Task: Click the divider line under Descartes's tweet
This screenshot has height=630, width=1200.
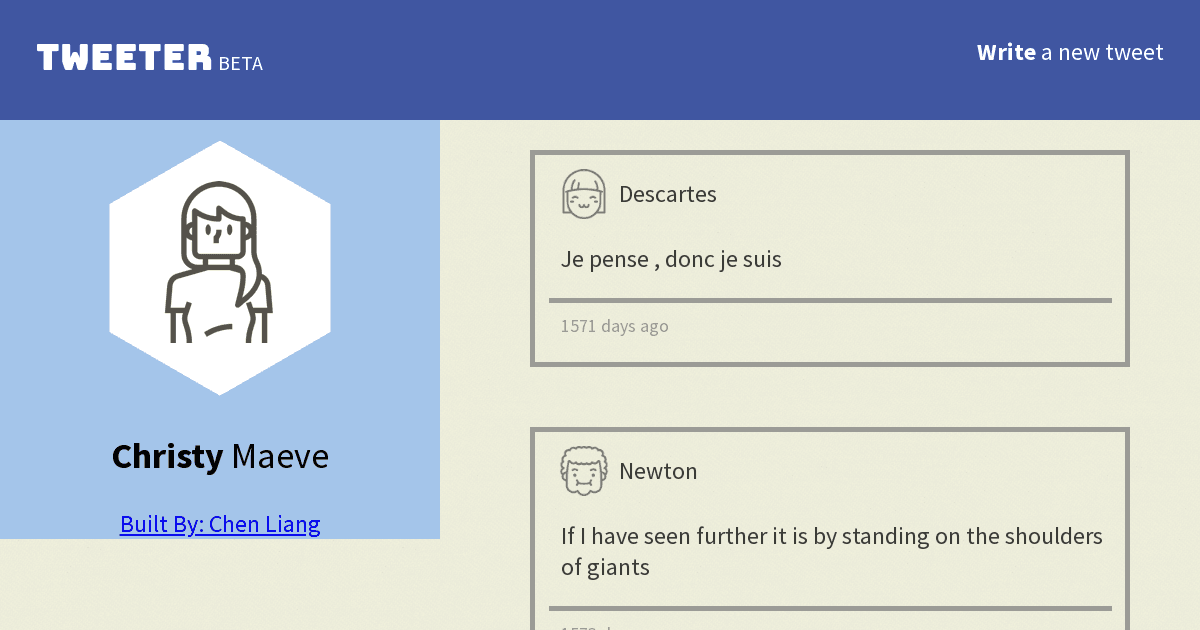Action: coord(830,298)
